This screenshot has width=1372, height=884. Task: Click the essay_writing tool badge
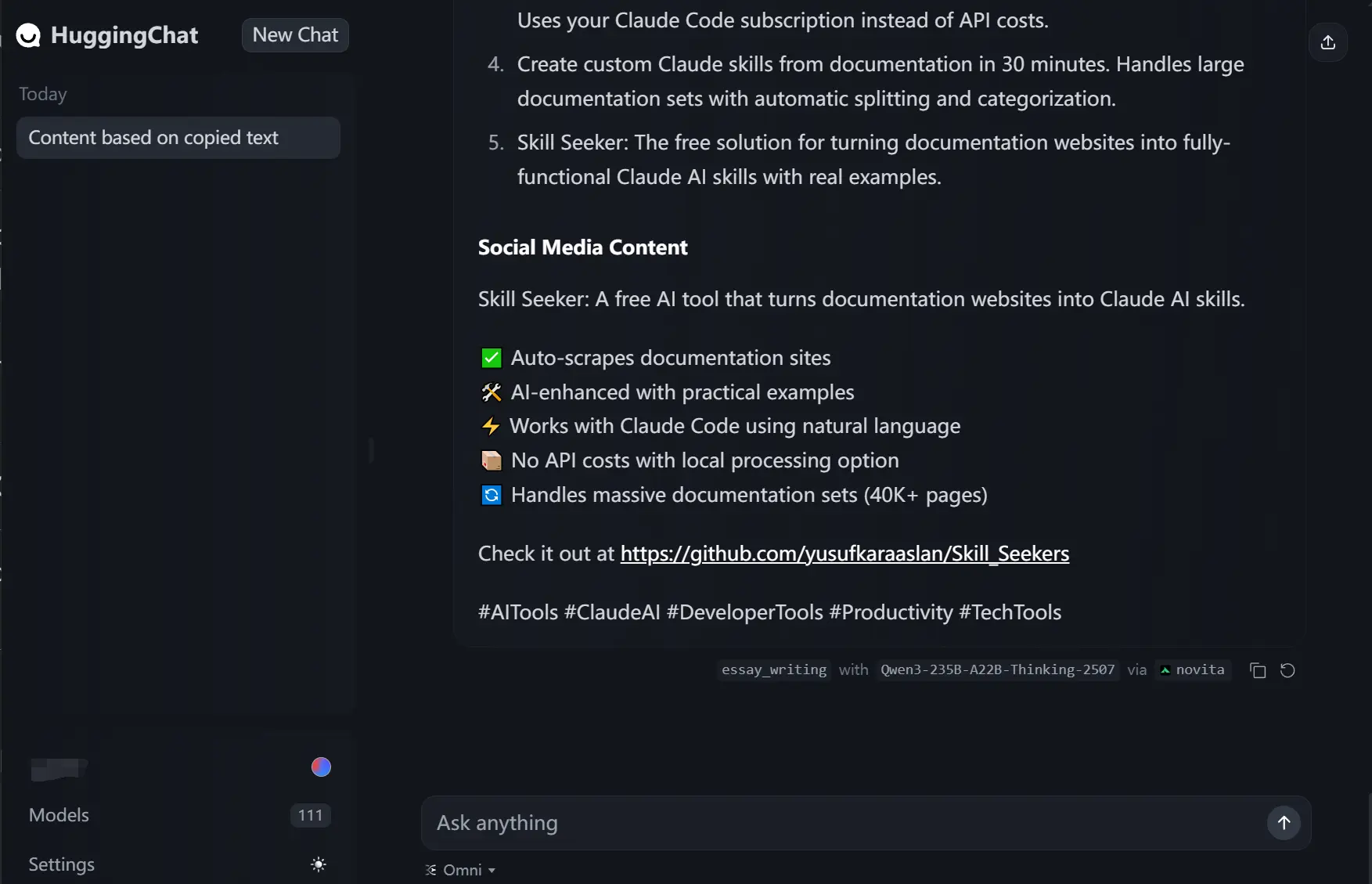773,670
